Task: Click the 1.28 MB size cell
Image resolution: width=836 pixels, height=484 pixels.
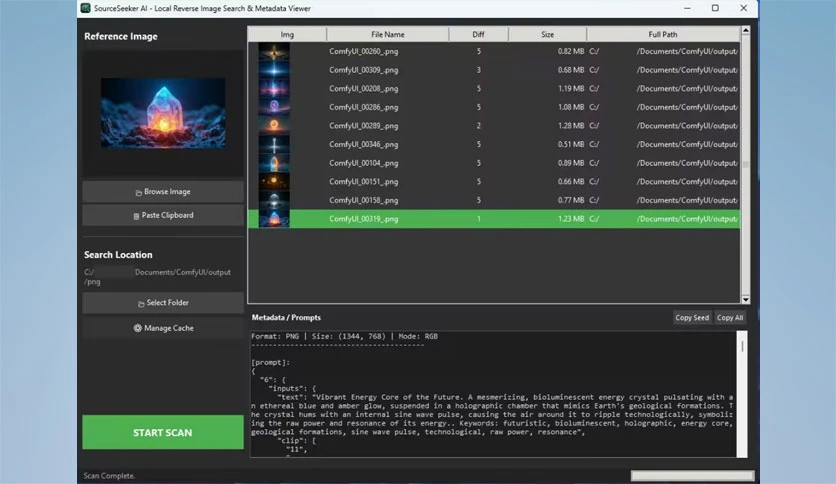Action: click(x=571, y=126)
